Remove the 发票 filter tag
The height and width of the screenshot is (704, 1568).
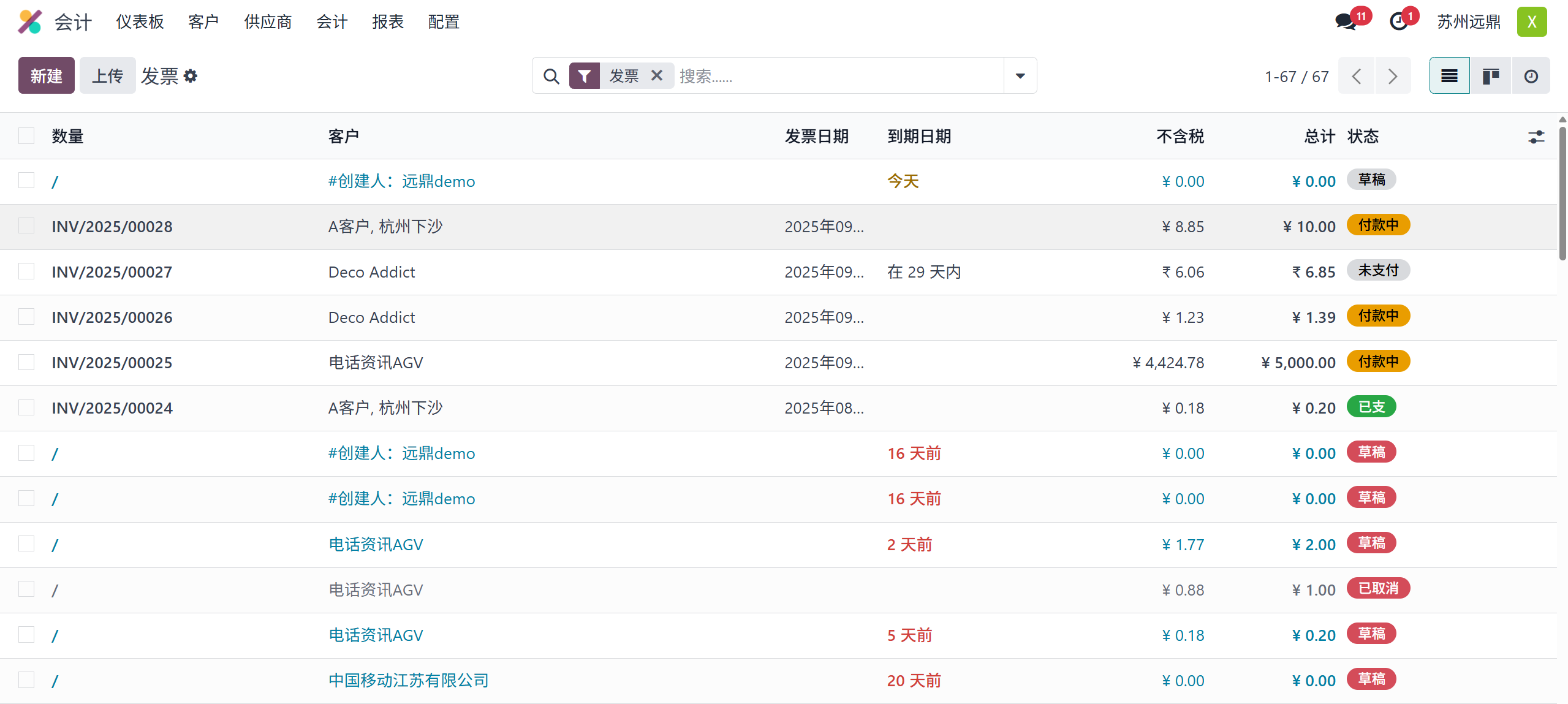tap(657, 75)
